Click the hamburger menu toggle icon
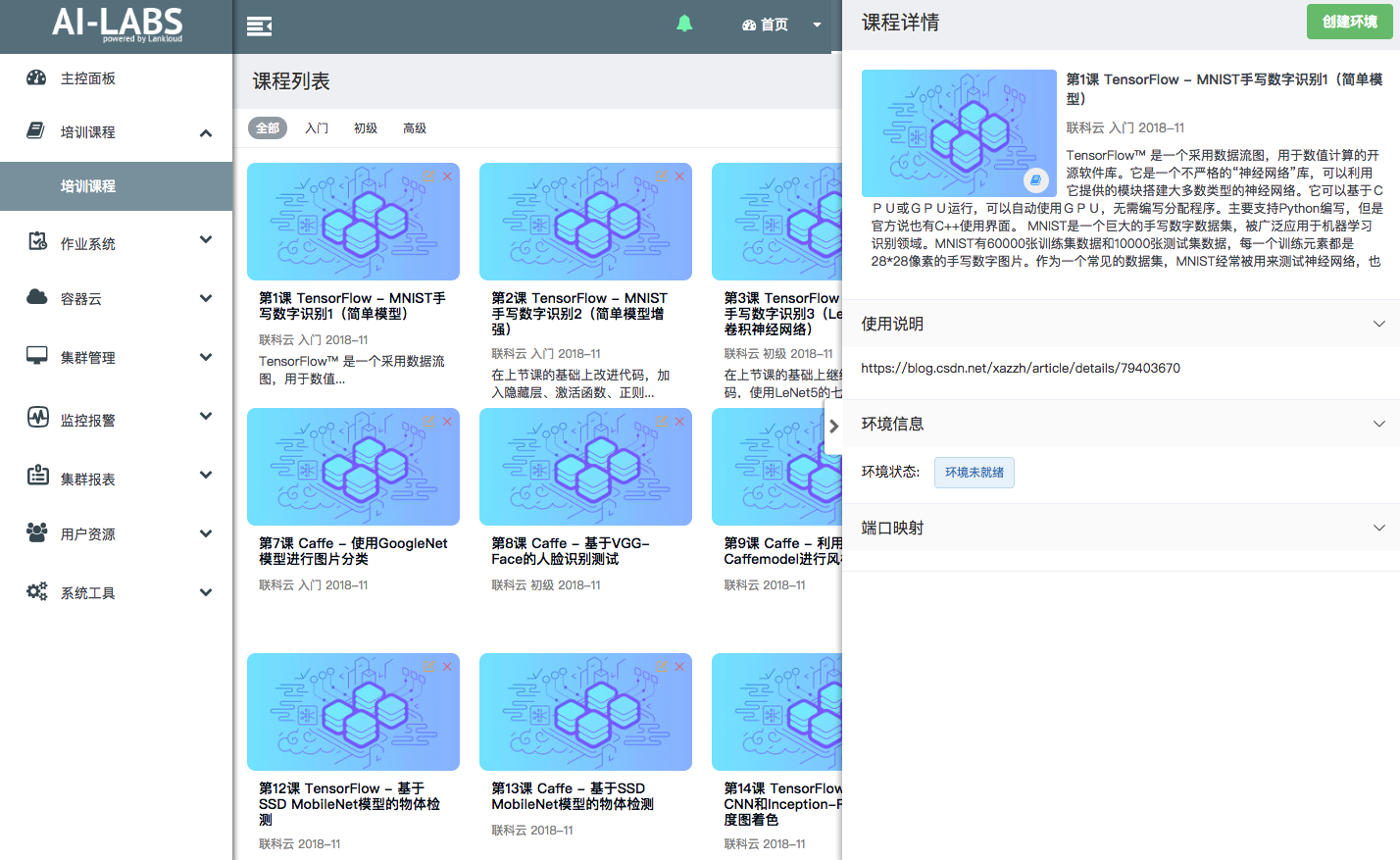 pyautogui.click(x=259, y=26)
